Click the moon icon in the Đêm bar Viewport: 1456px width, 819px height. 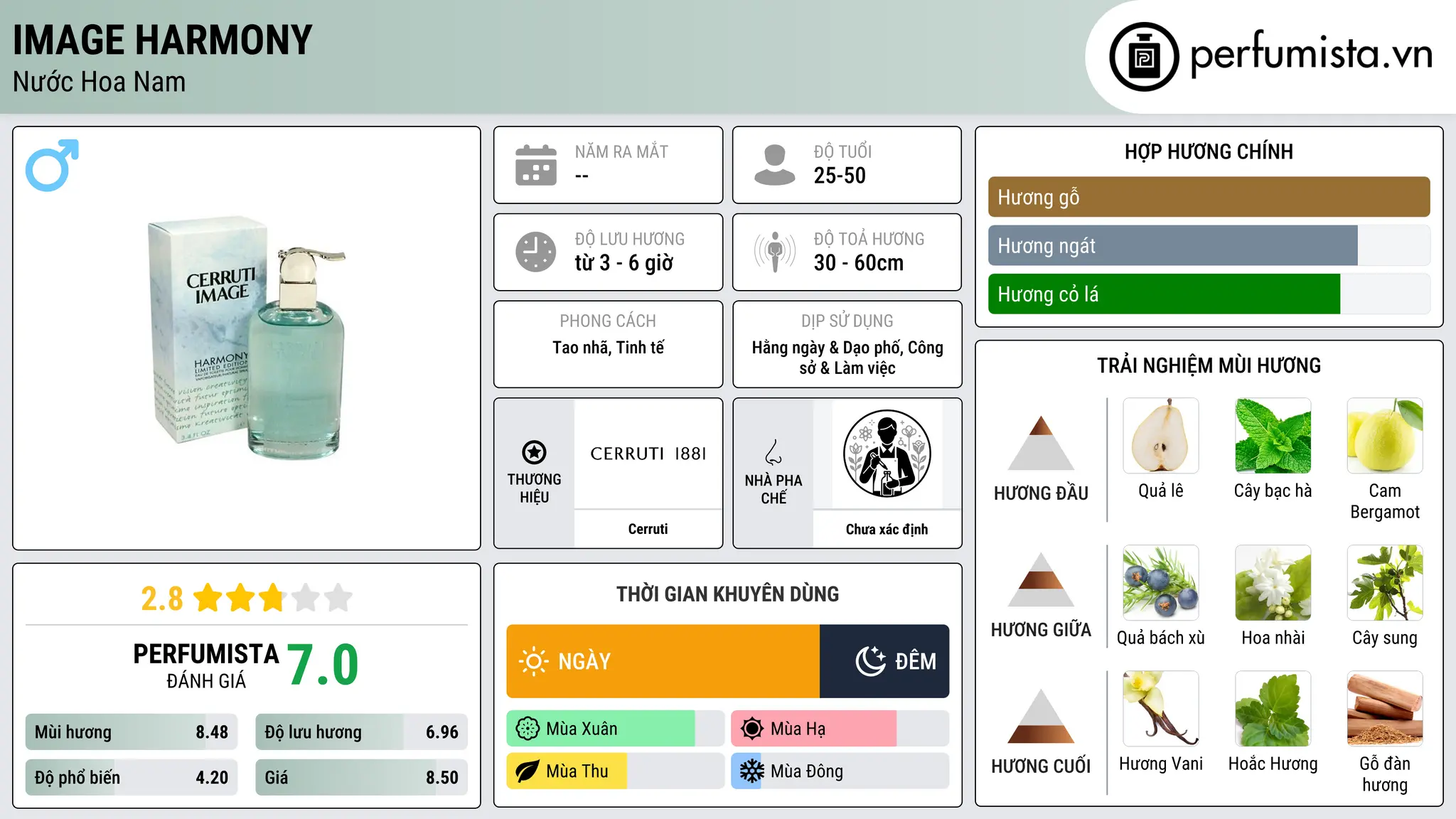coord(871,661)
